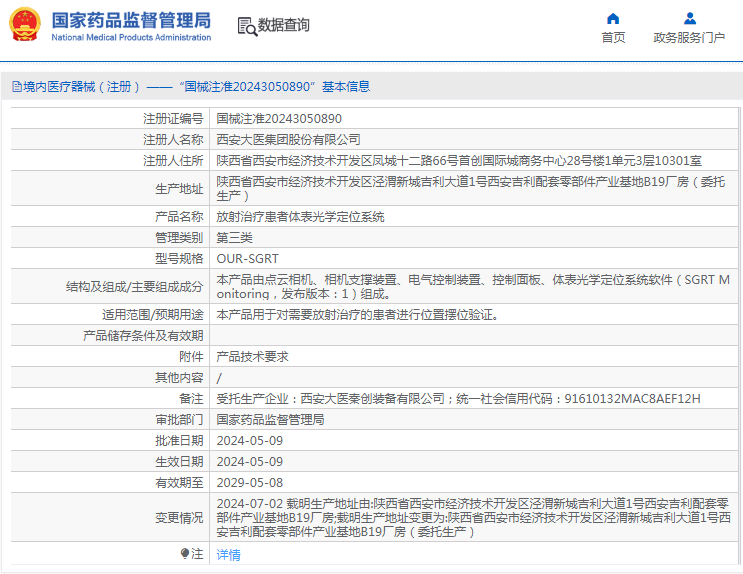Click the 有效期至 label
Screen dimensions: 743x574
(179, 483)
